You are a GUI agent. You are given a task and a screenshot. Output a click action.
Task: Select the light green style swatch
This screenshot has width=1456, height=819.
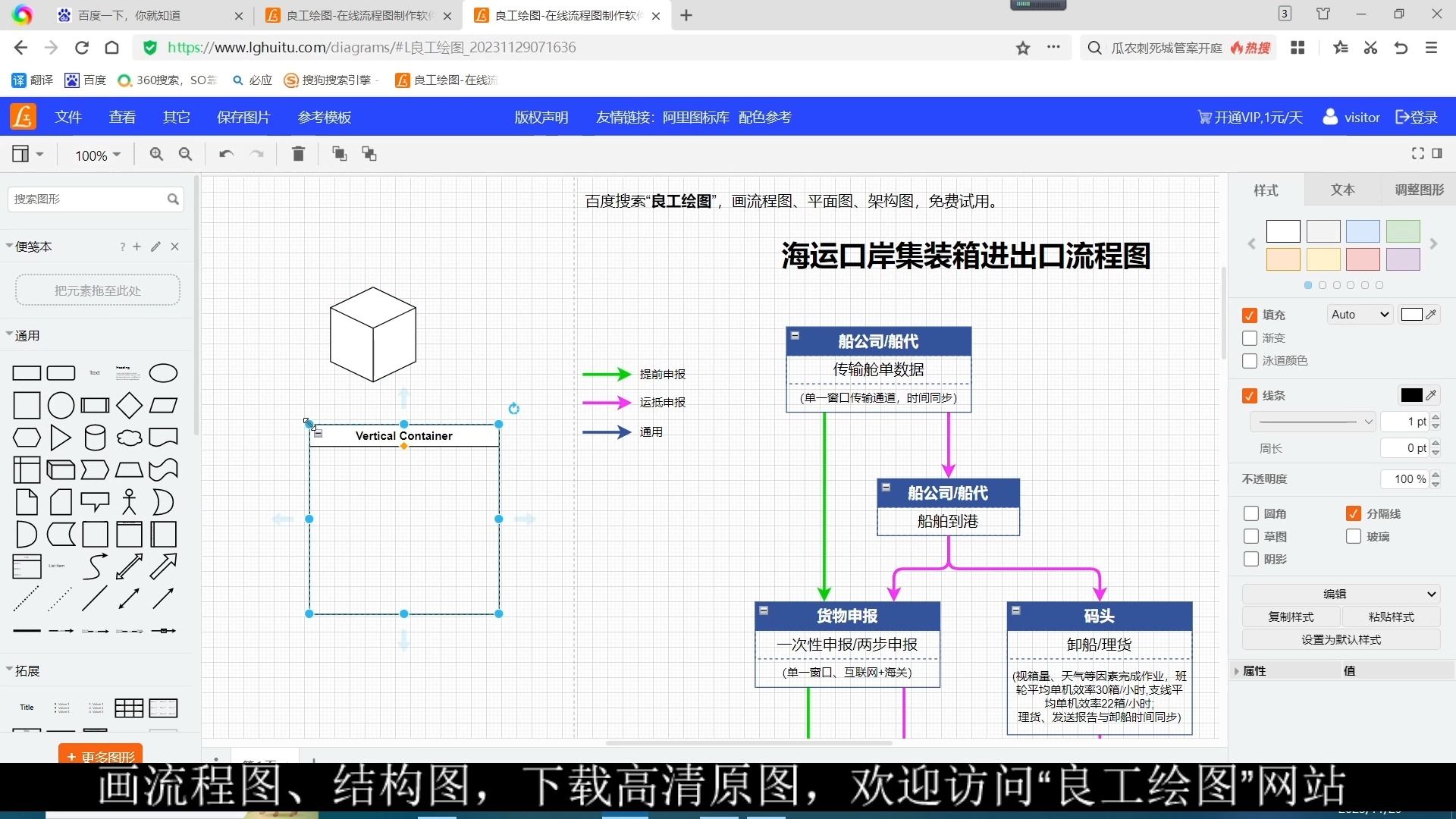(1403, 231)
